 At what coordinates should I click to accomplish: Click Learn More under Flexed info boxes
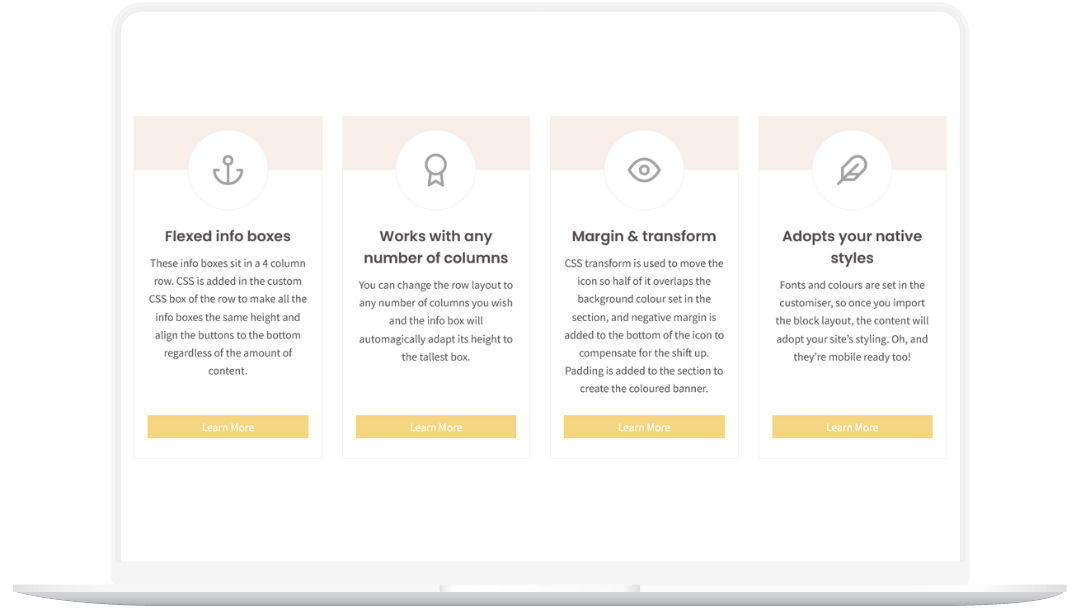228,427
